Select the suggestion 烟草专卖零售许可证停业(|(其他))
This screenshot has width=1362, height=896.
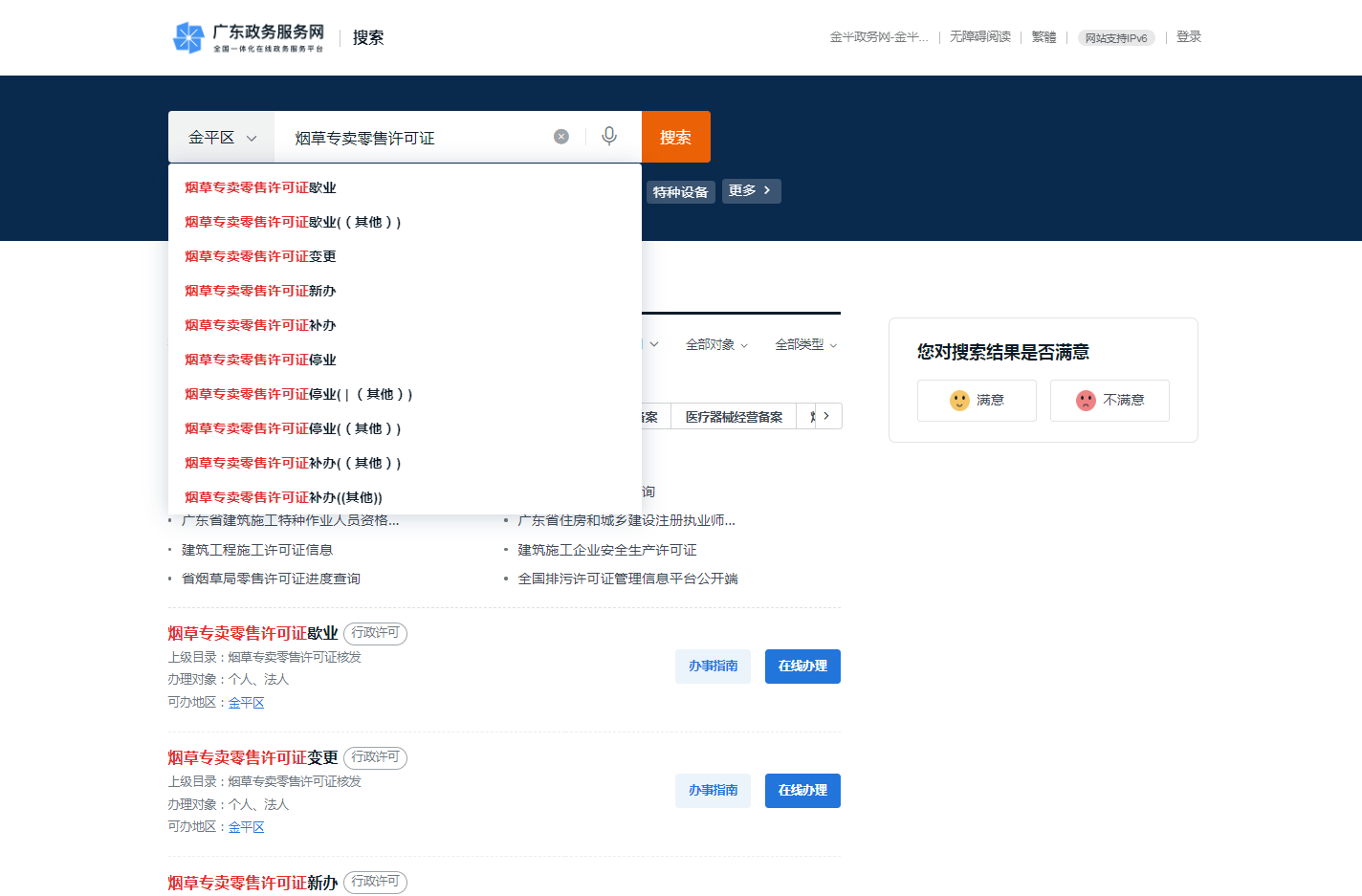405,394
